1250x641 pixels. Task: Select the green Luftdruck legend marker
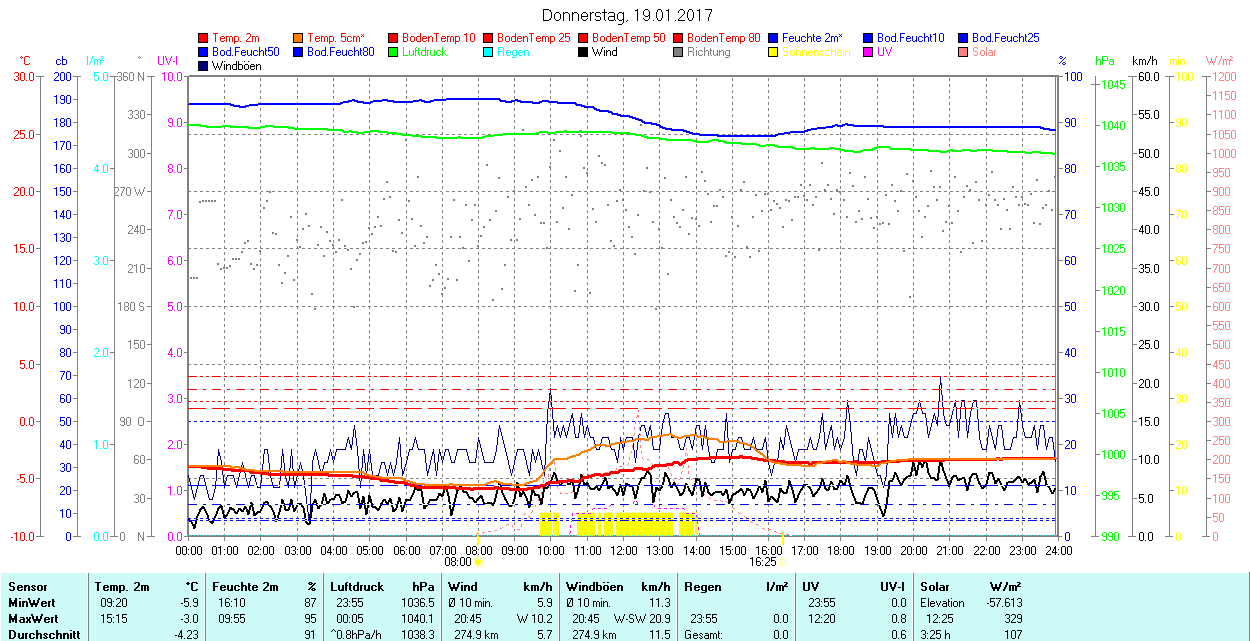pyautogui.click(x=394, y=52)
